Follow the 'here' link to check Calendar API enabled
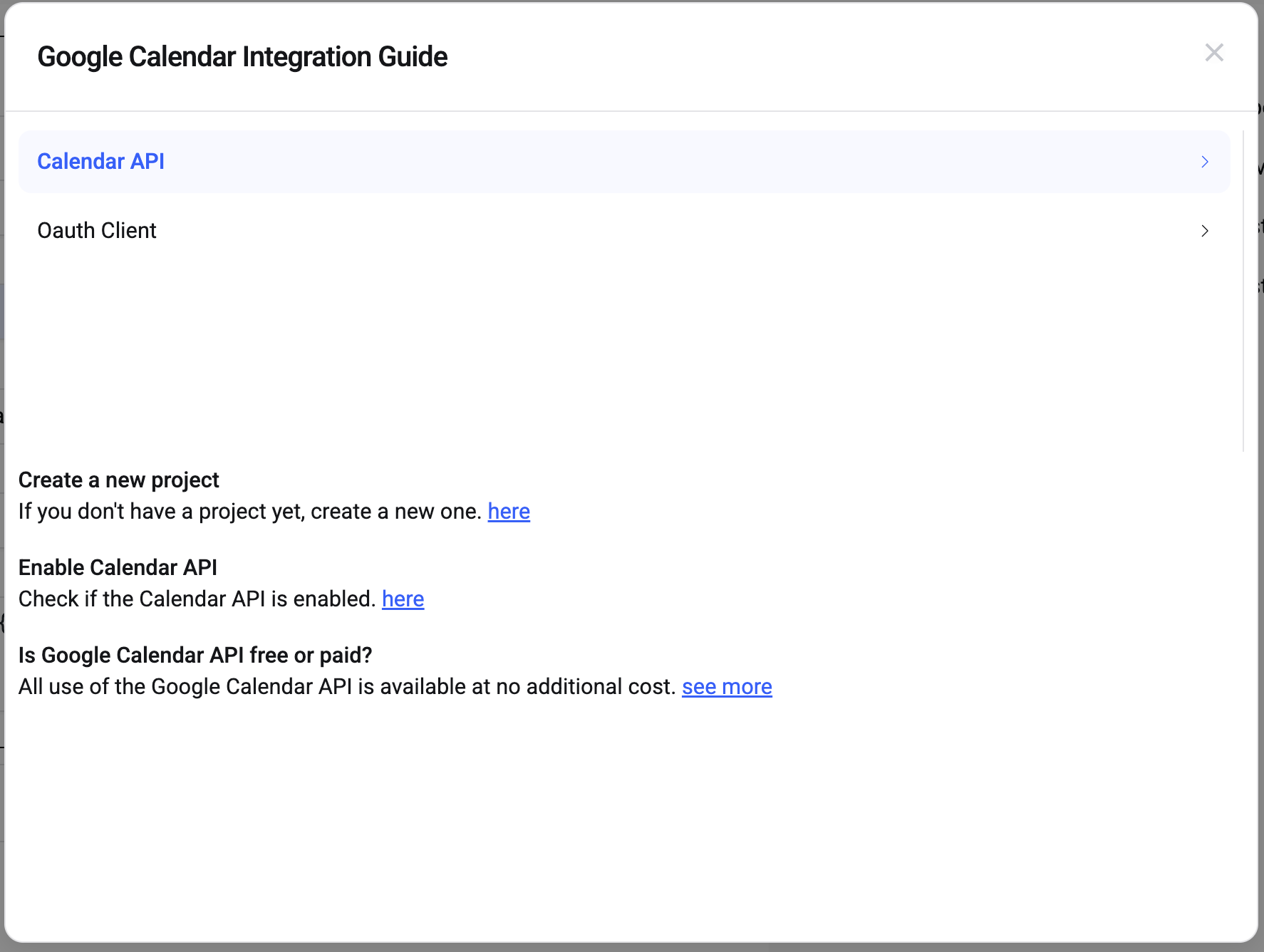The height and width of the screenshot is (952, 1264). tap(403, 599)
